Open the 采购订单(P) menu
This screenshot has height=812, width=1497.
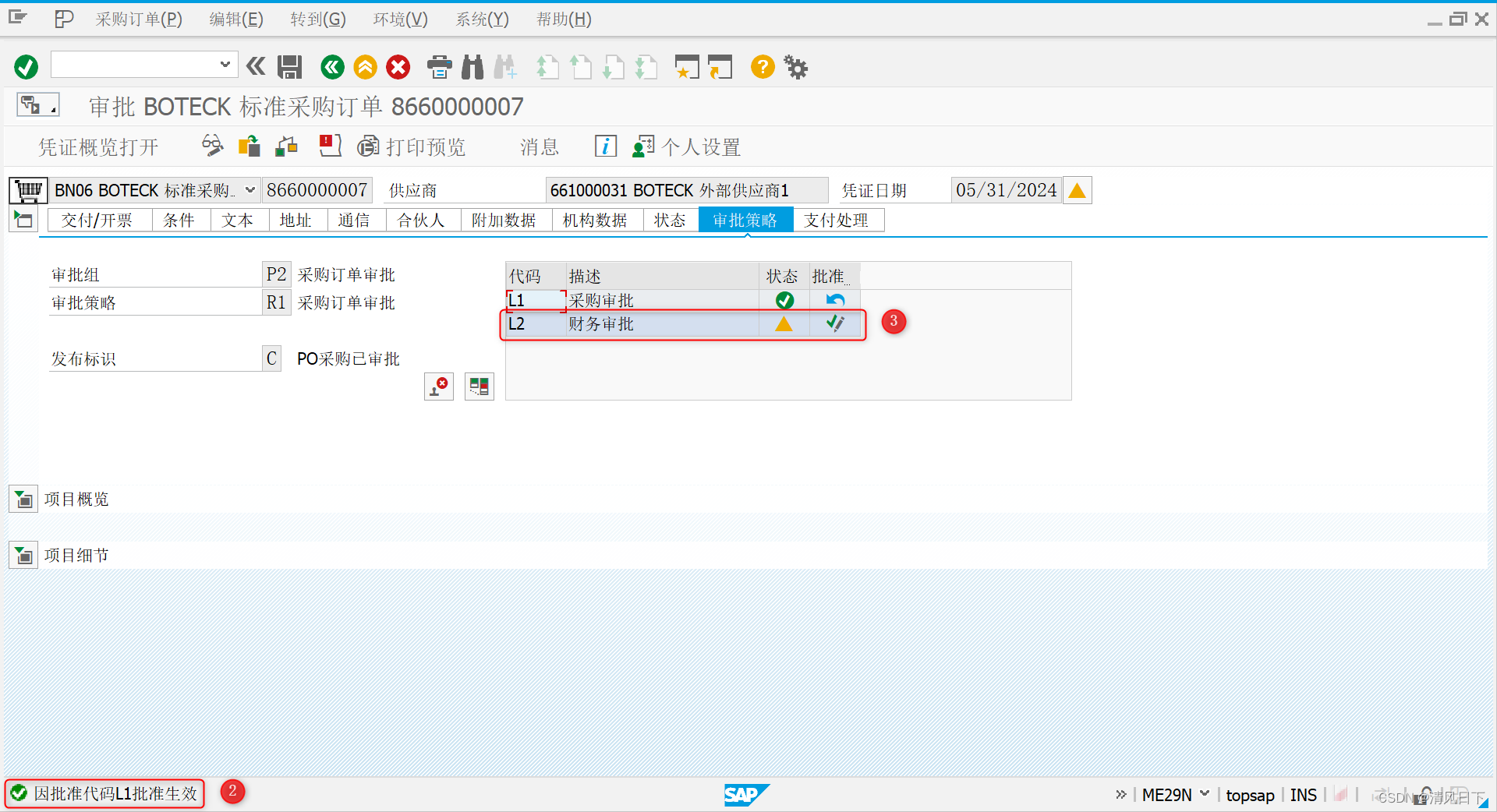(139, 19)
